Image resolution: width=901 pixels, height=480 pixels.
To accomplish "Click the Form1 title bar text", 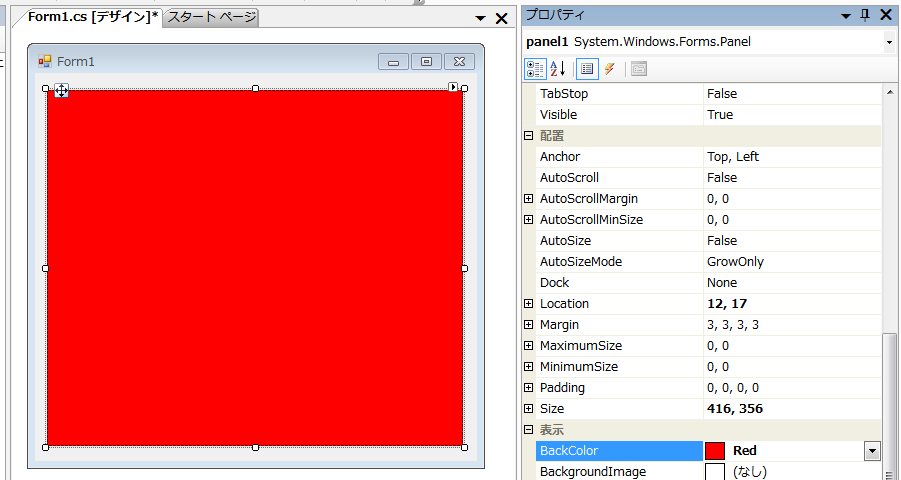I will [75, 62].
